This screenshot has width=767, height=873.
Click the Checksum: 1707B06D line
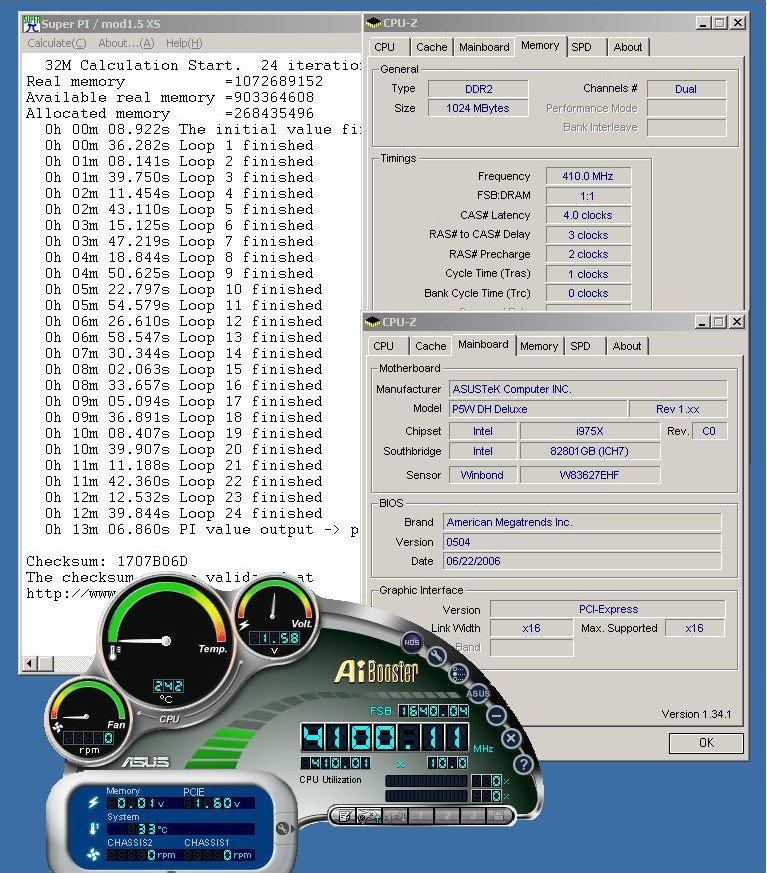click(x=107, y=561)
